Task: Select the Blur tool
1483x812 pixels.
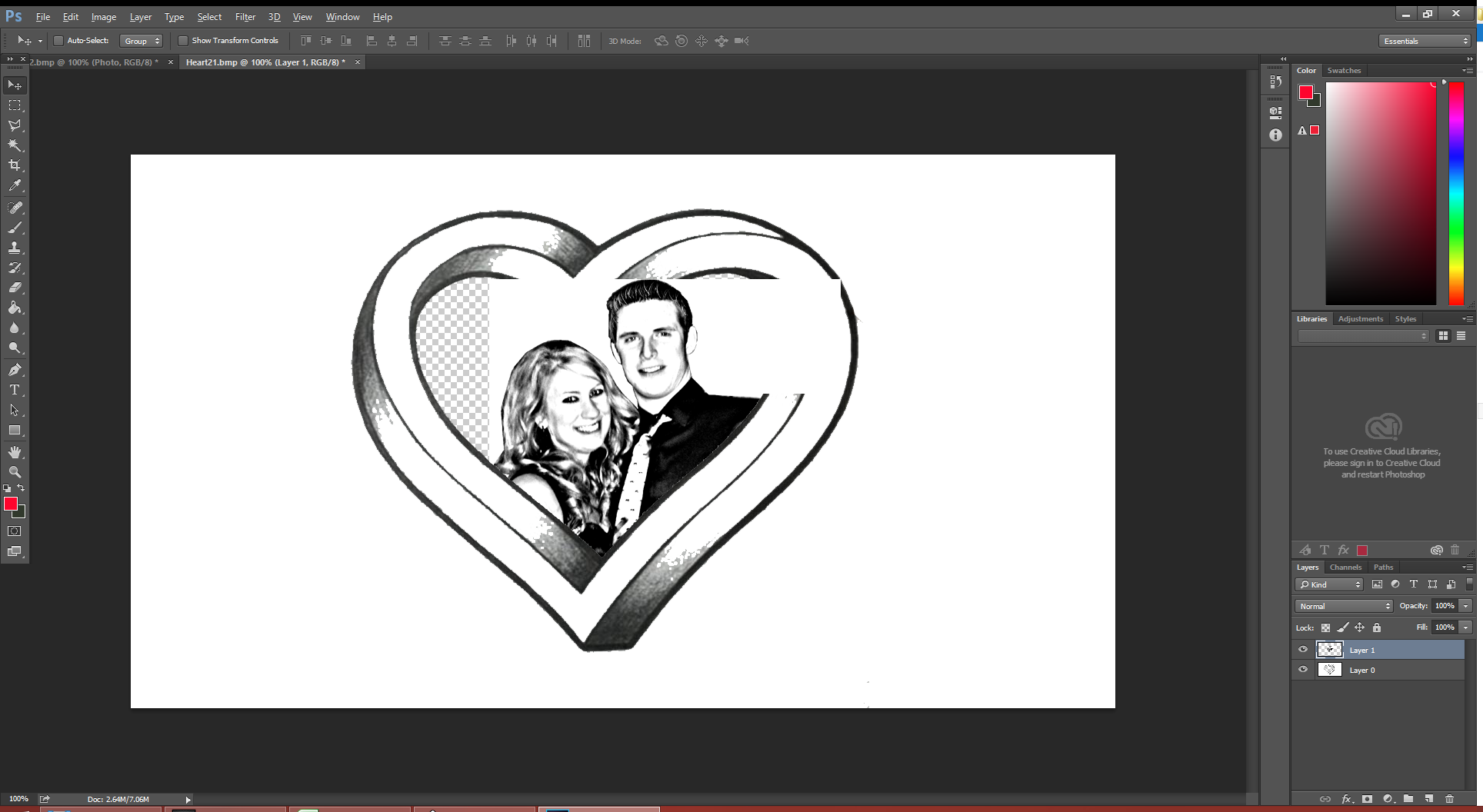Action: (x=15, y=328)
